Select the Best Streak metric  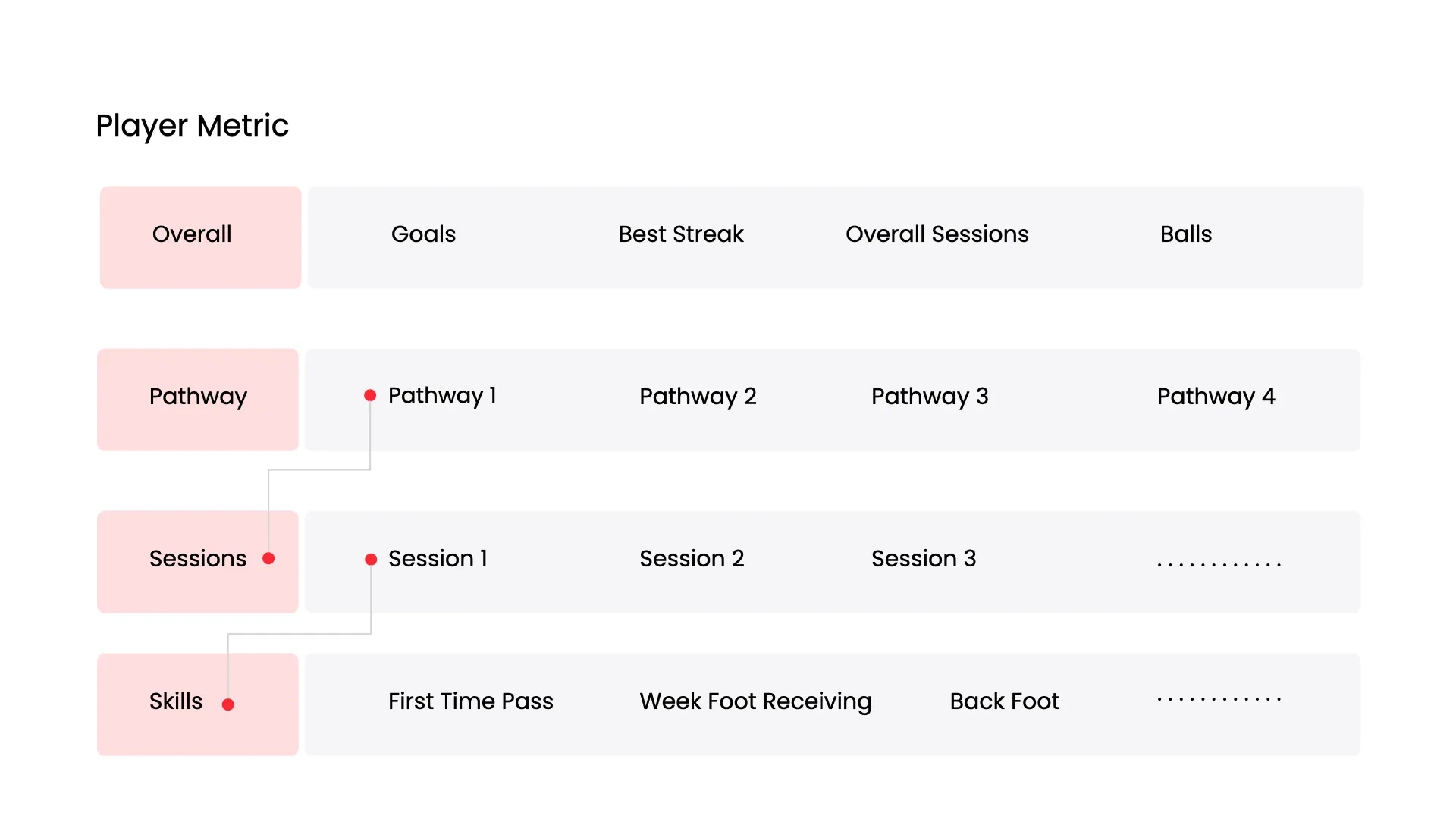pos(680,234)
